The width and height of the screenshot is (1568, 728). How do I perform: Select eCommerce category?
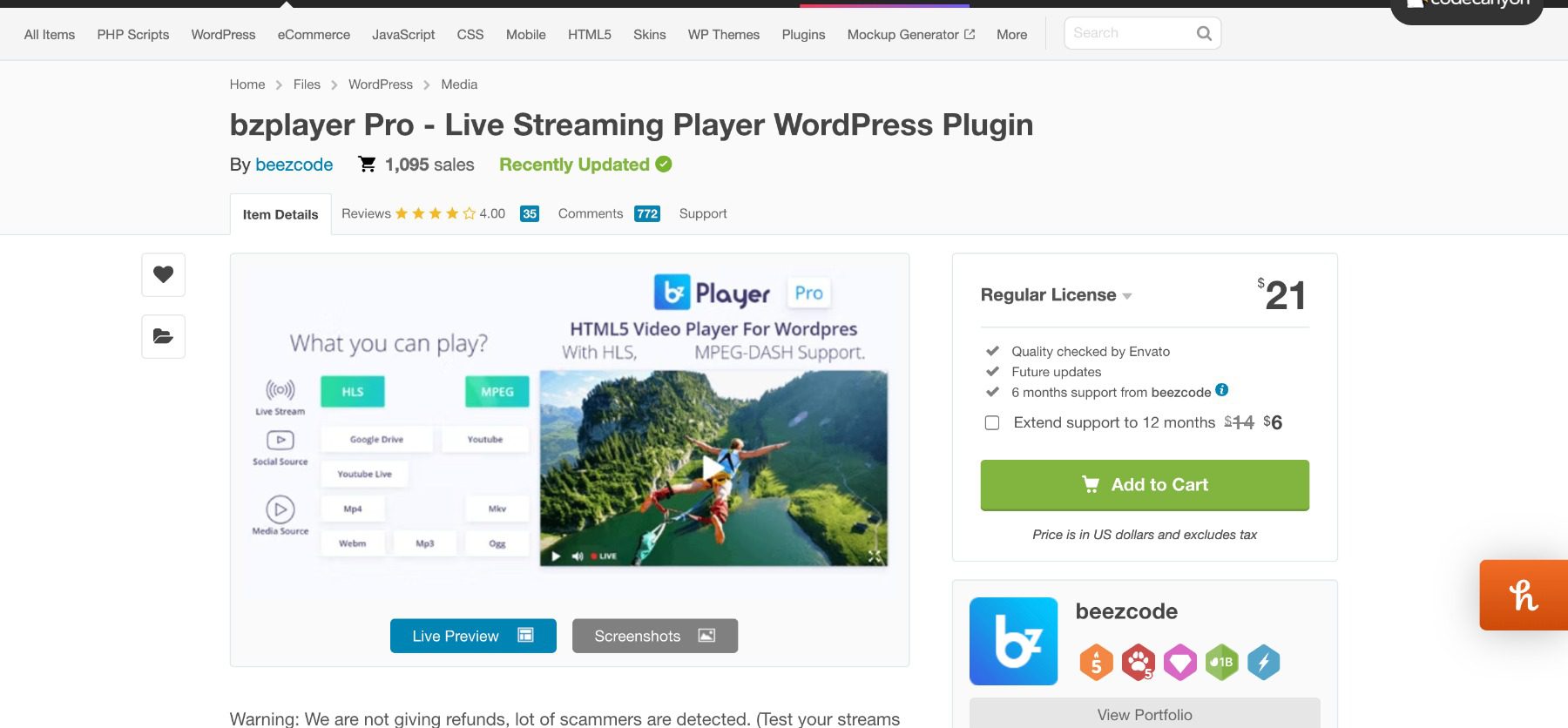(x=314, y=35)
